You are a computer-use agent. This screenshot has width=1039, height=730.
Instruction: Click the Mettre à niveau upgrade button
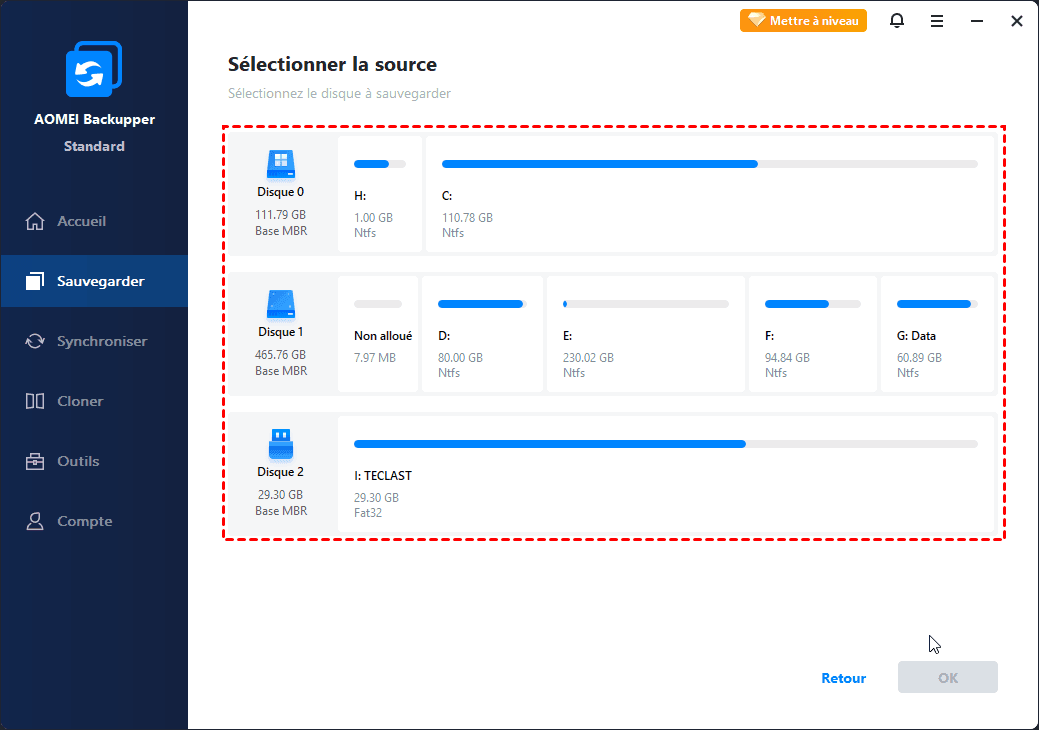coord(803,21)
